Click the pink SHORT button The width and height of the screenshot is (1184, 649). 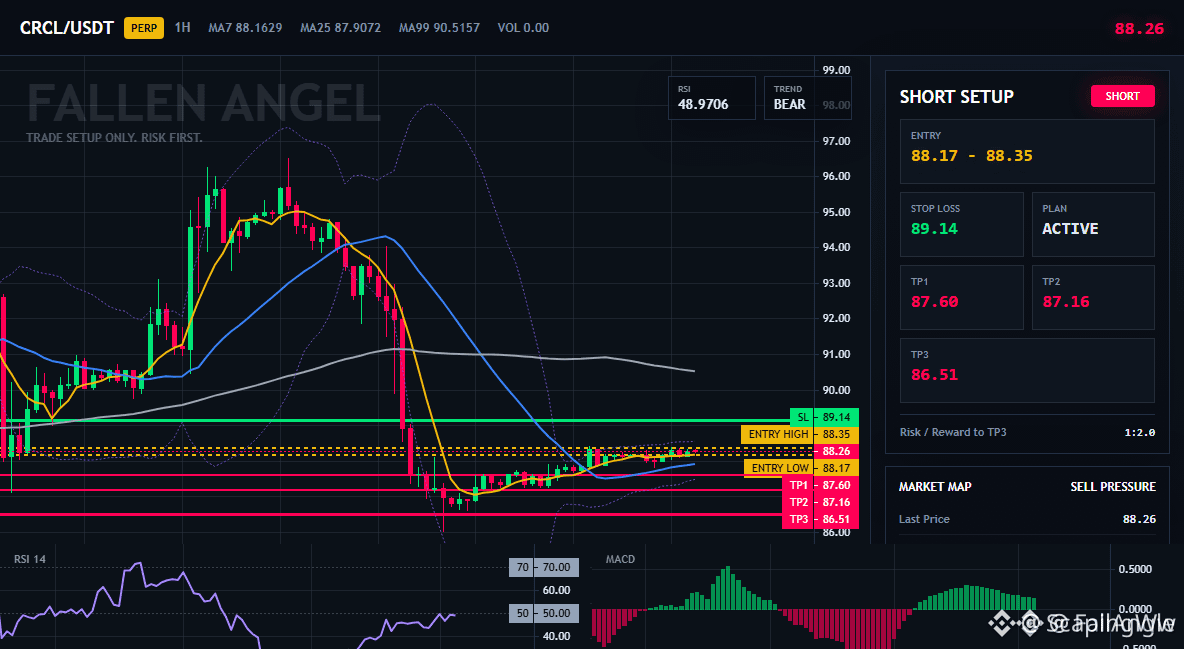point(1122,96)
